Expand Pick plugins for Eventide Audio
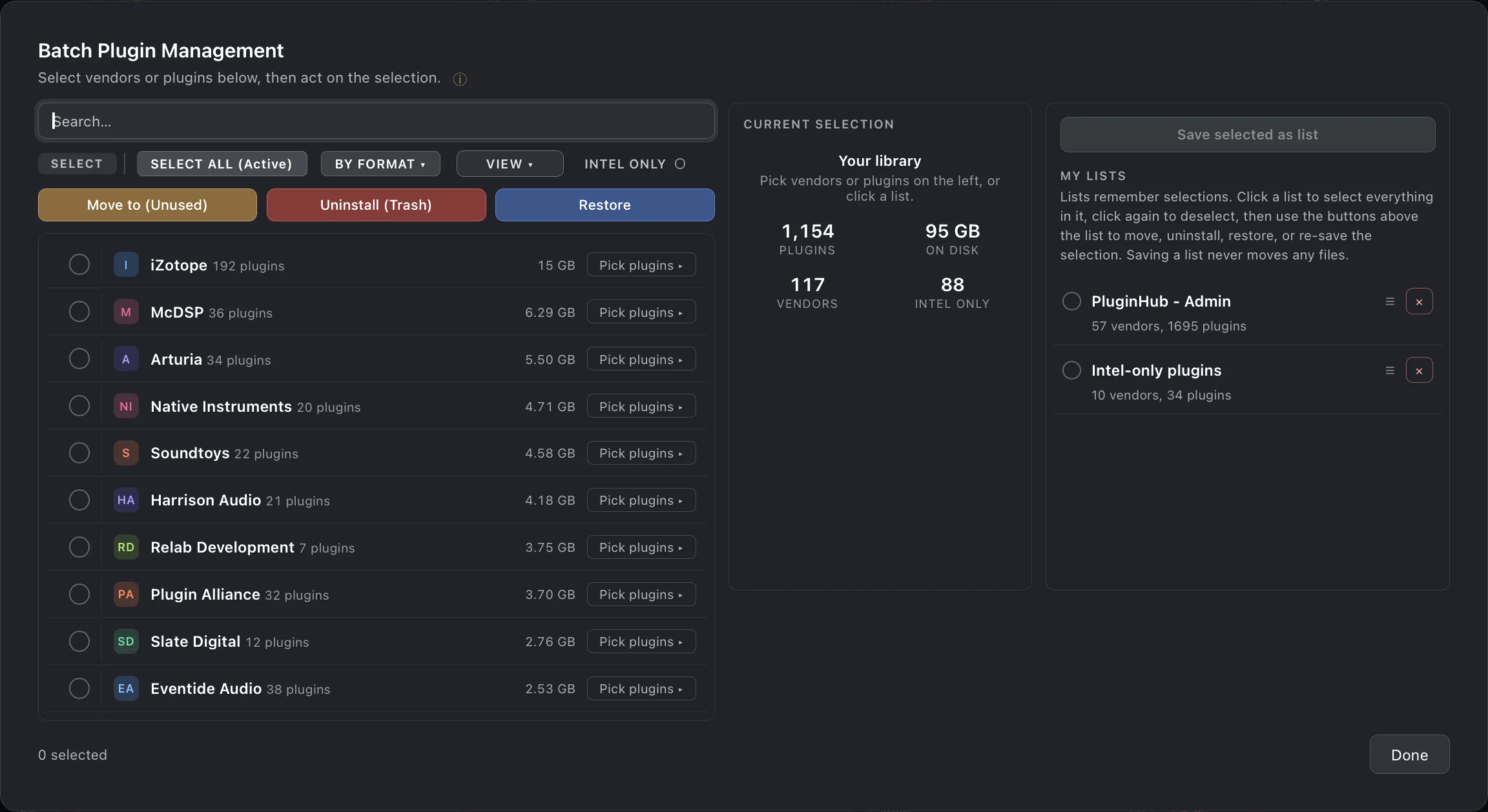This screenshot has width=1488, height=812. click(641, 689)
